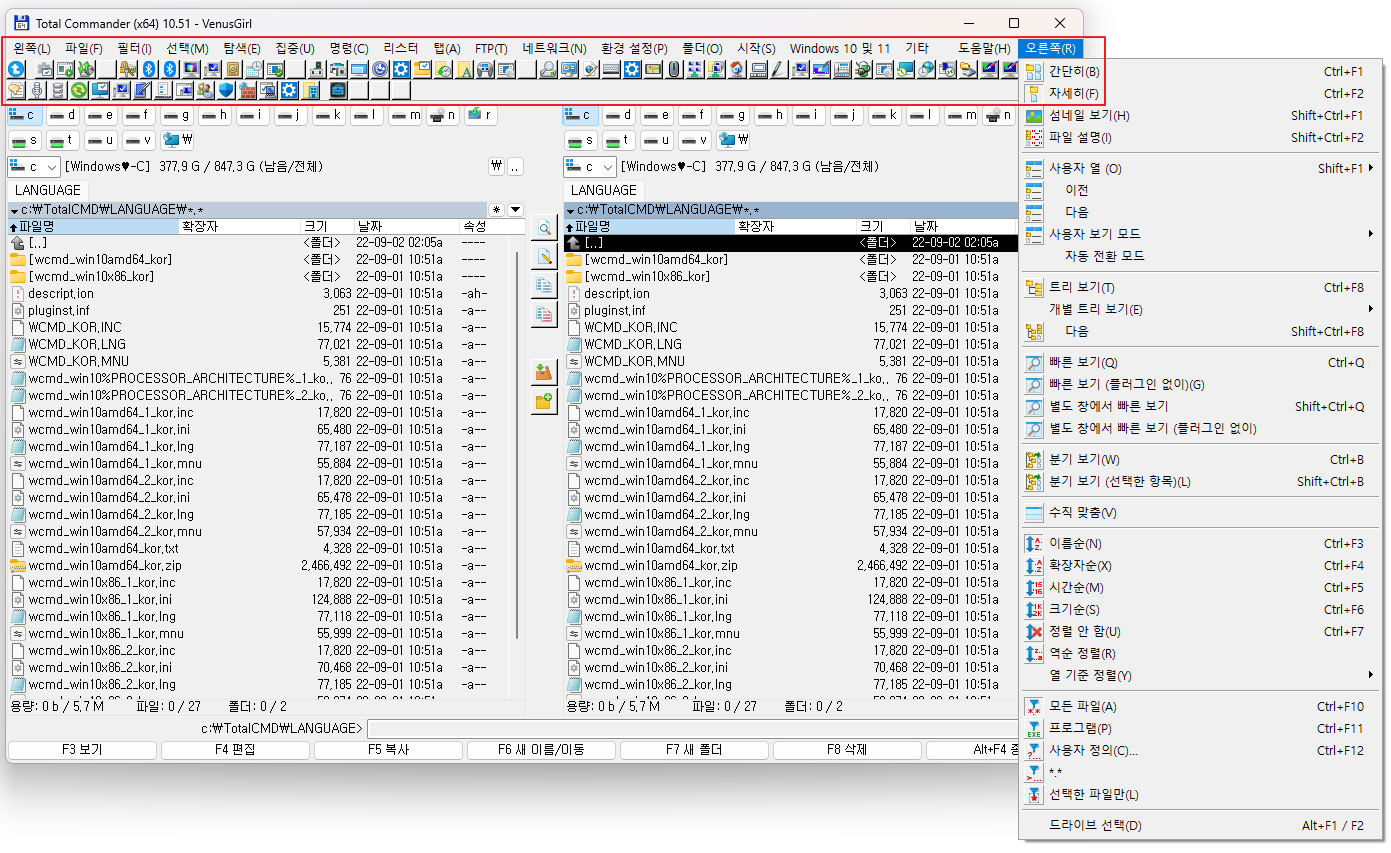Open left panel drive c dropdown
This screenshot has height=853, width=1391.
(x=34, y=167)
